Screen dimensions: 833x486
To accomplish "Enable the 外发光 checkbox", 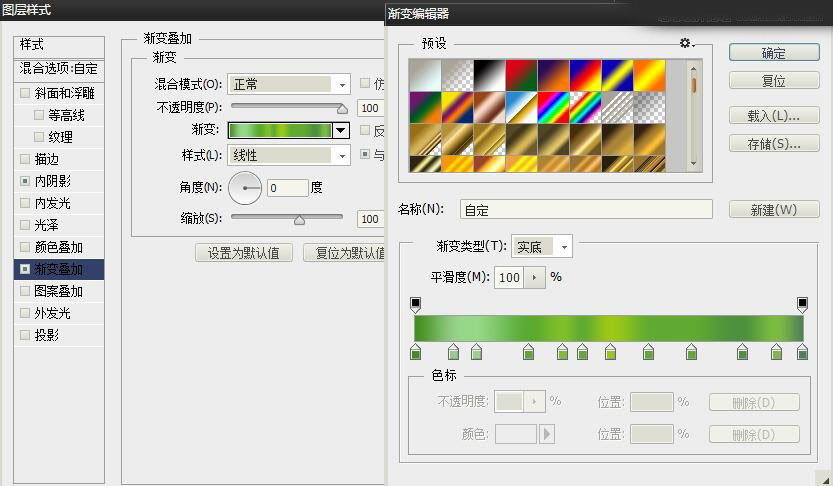I will pyautogui.click(x=24, y=313).
